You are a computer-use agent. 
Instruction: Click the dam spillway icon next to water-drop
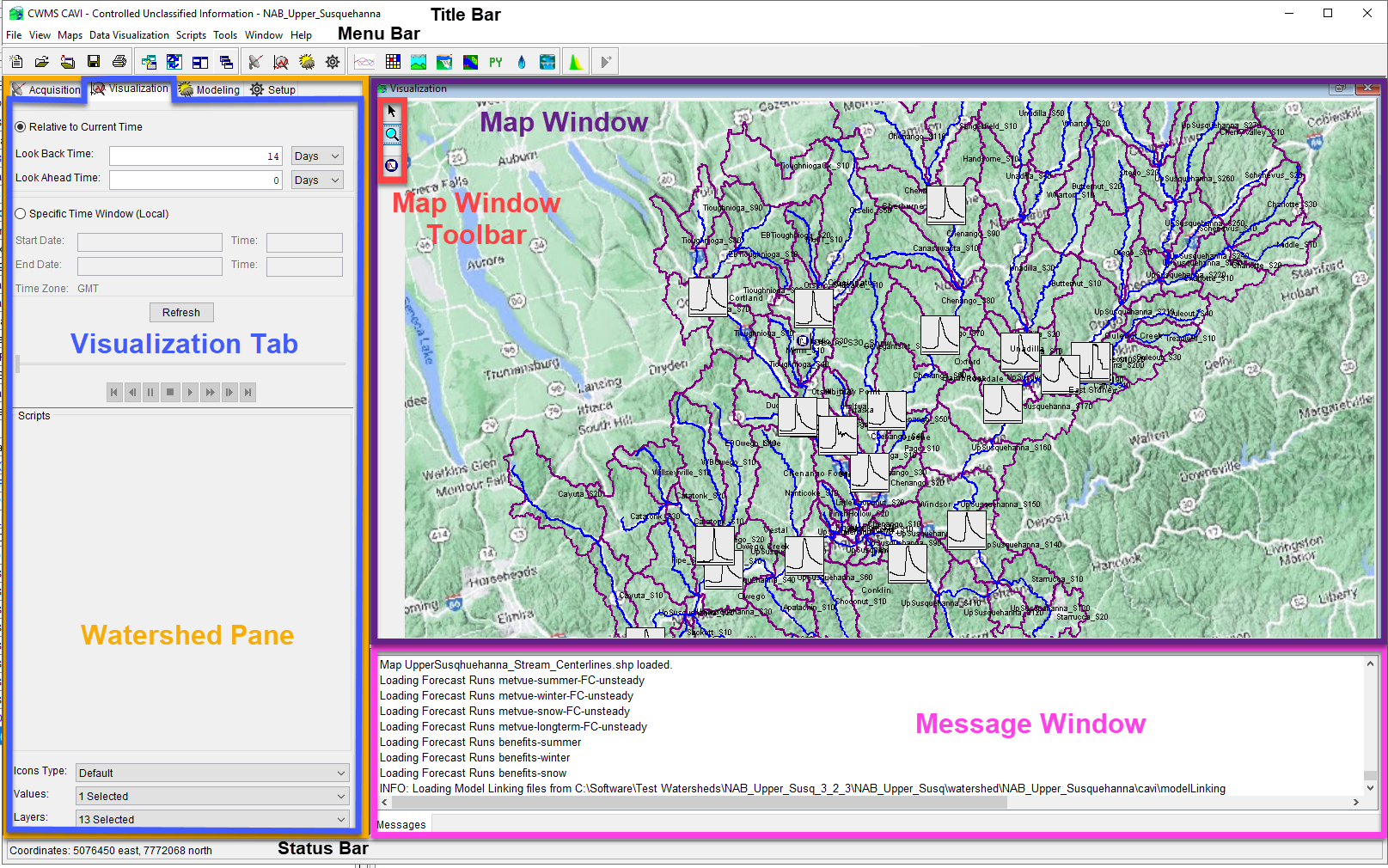547,62
